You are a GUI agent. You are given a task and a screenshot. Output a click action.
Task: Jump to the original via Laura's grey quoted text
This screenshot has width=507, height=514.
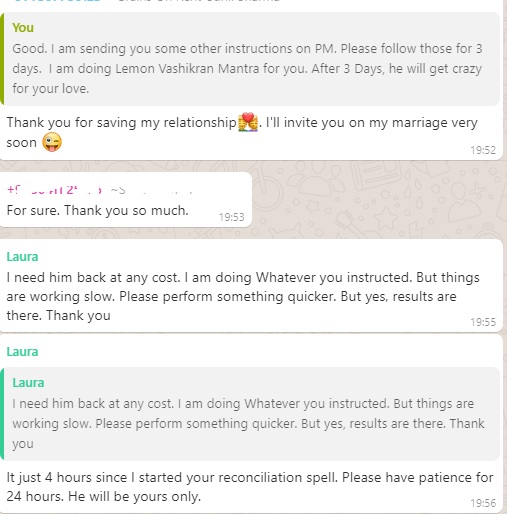248,423
